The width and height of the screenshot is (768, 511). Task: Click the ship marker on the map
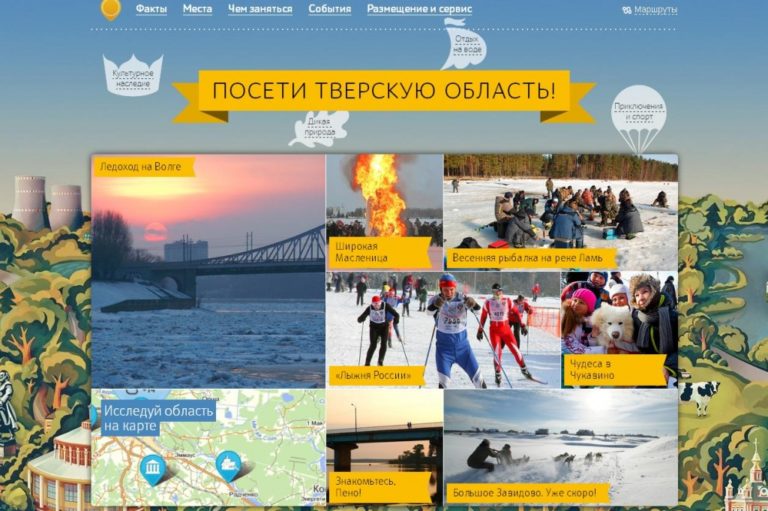pyautogui.click(x=229, y=465)
